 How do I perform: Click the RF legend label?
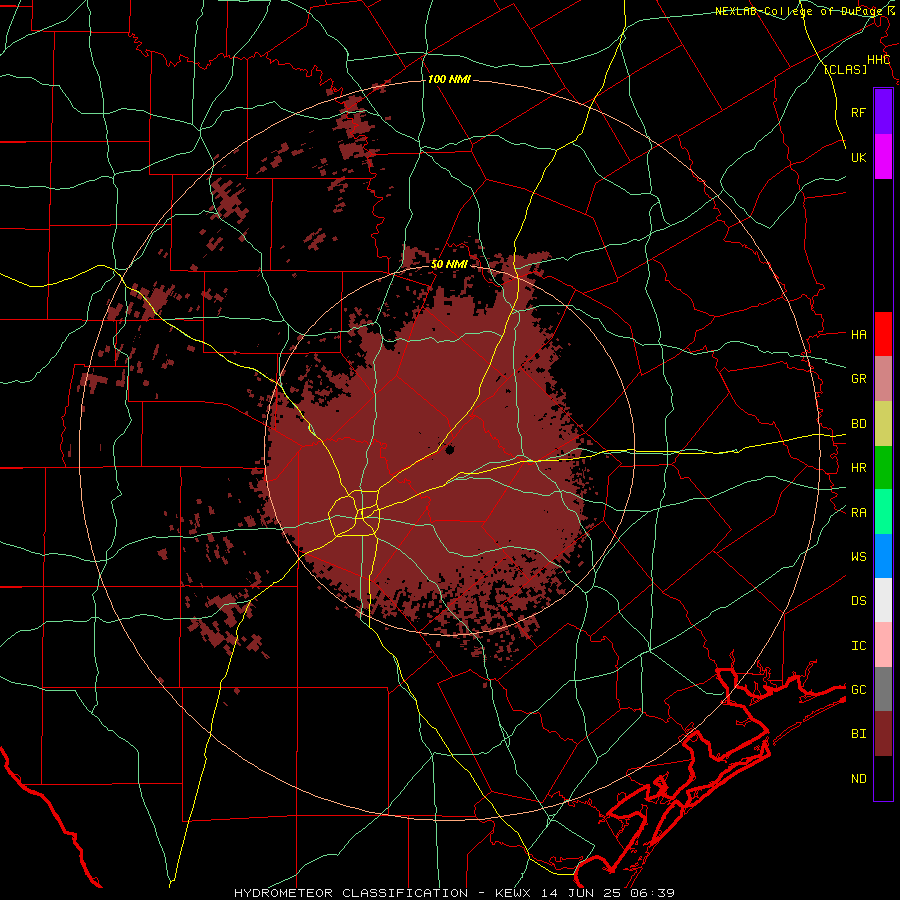click(x=858, y=112)
